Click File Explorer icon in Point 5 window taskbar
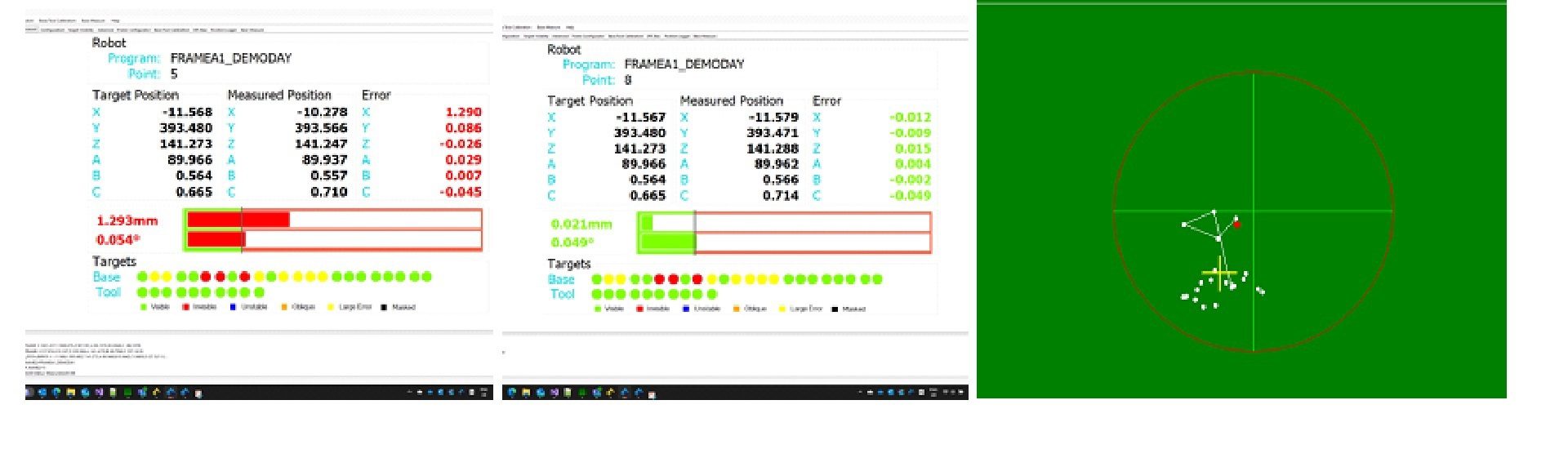 pos(71,393)
